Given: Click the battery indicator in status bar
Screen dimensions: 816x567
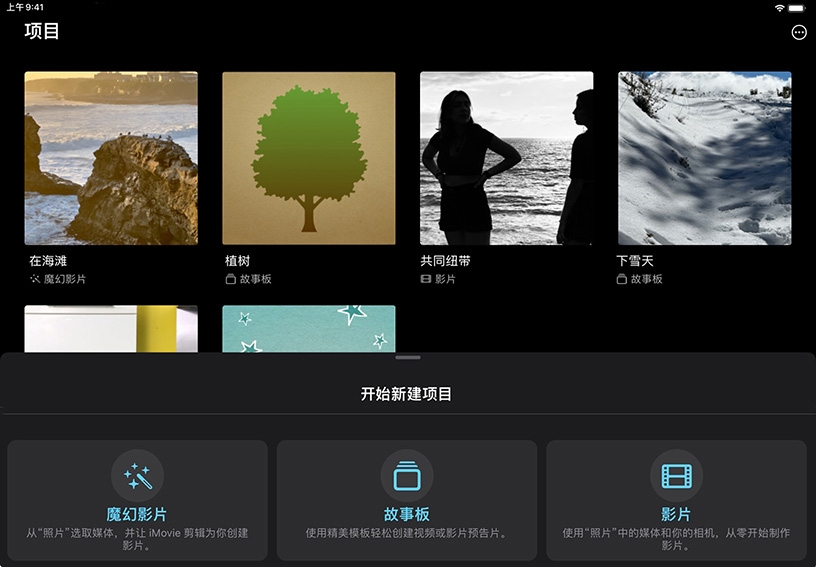Looking at the screenshot, I should [799, 7].
